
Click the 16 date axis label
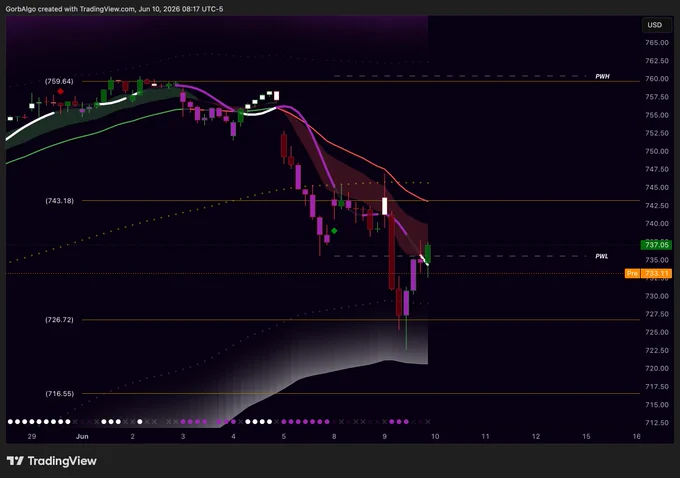pos(636,436)
